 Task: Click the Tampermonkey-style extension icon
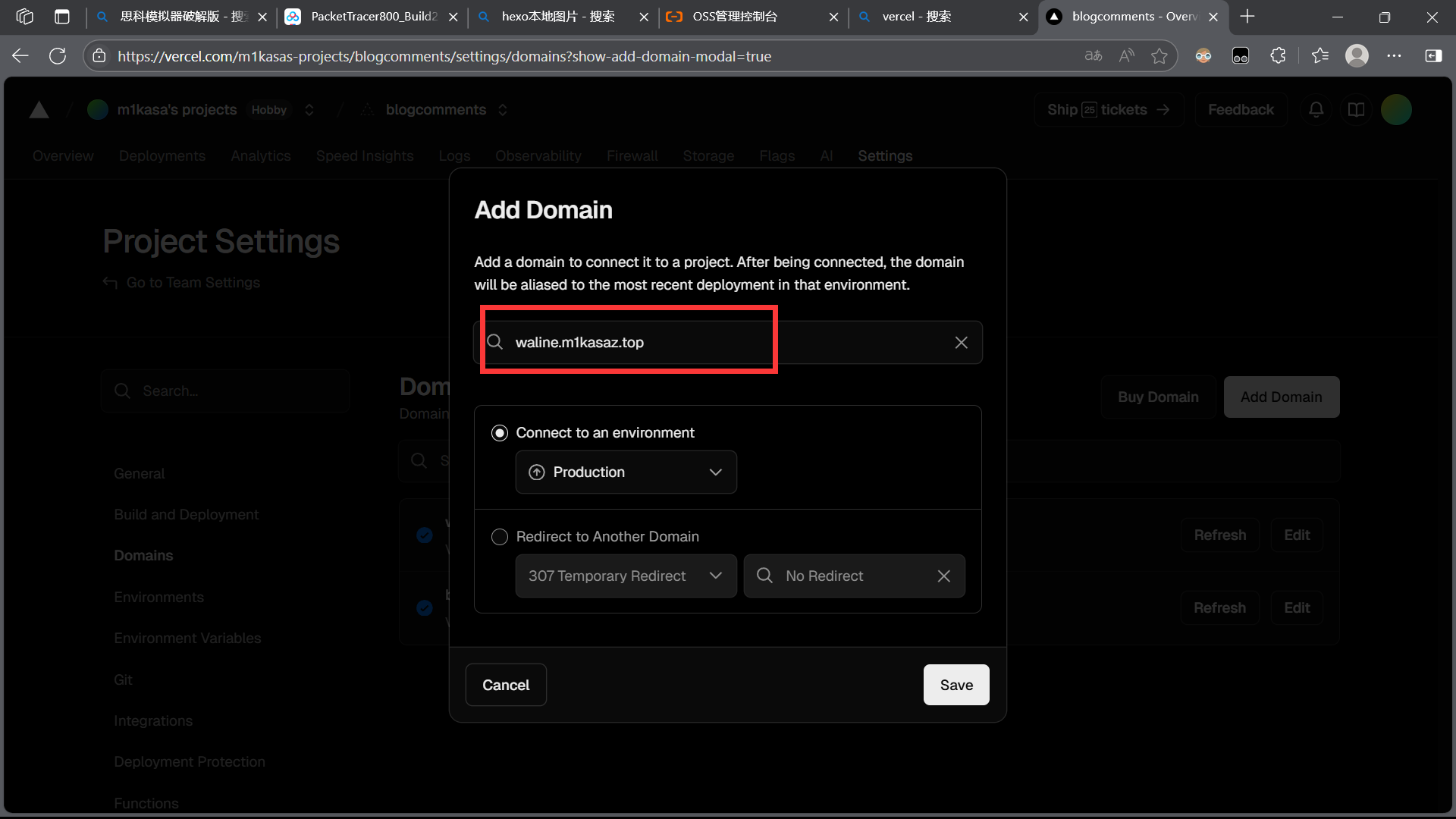click(1241, 56)
